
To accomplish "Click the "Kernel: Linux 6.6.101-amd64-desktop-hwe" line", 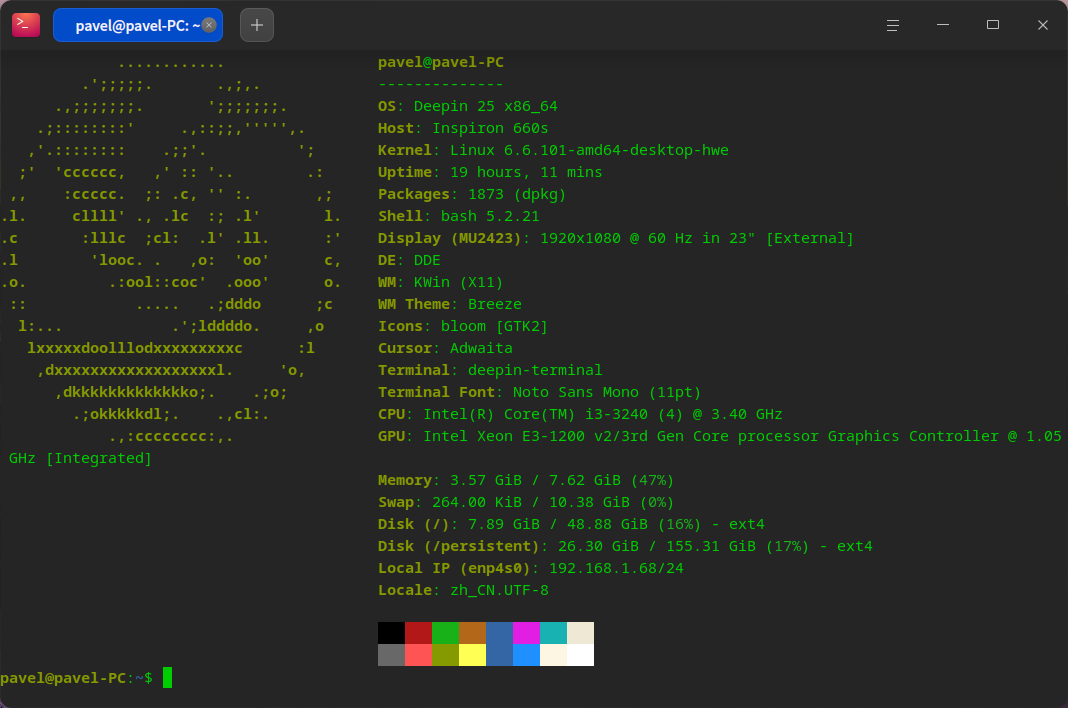I will tap(553, 150).
